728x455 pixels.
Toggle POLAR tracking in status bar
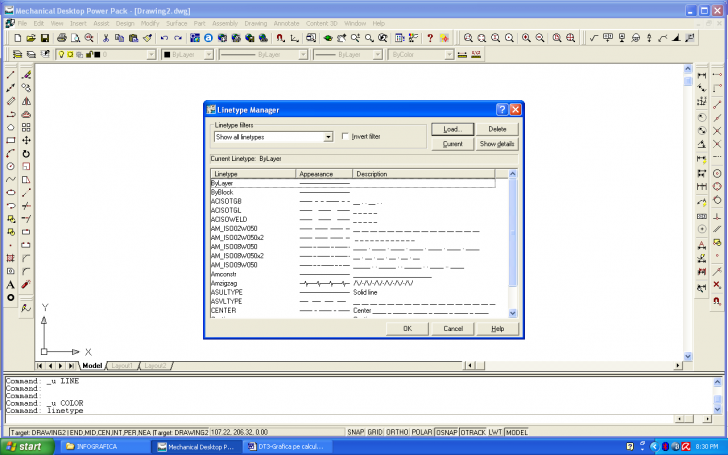422,432
